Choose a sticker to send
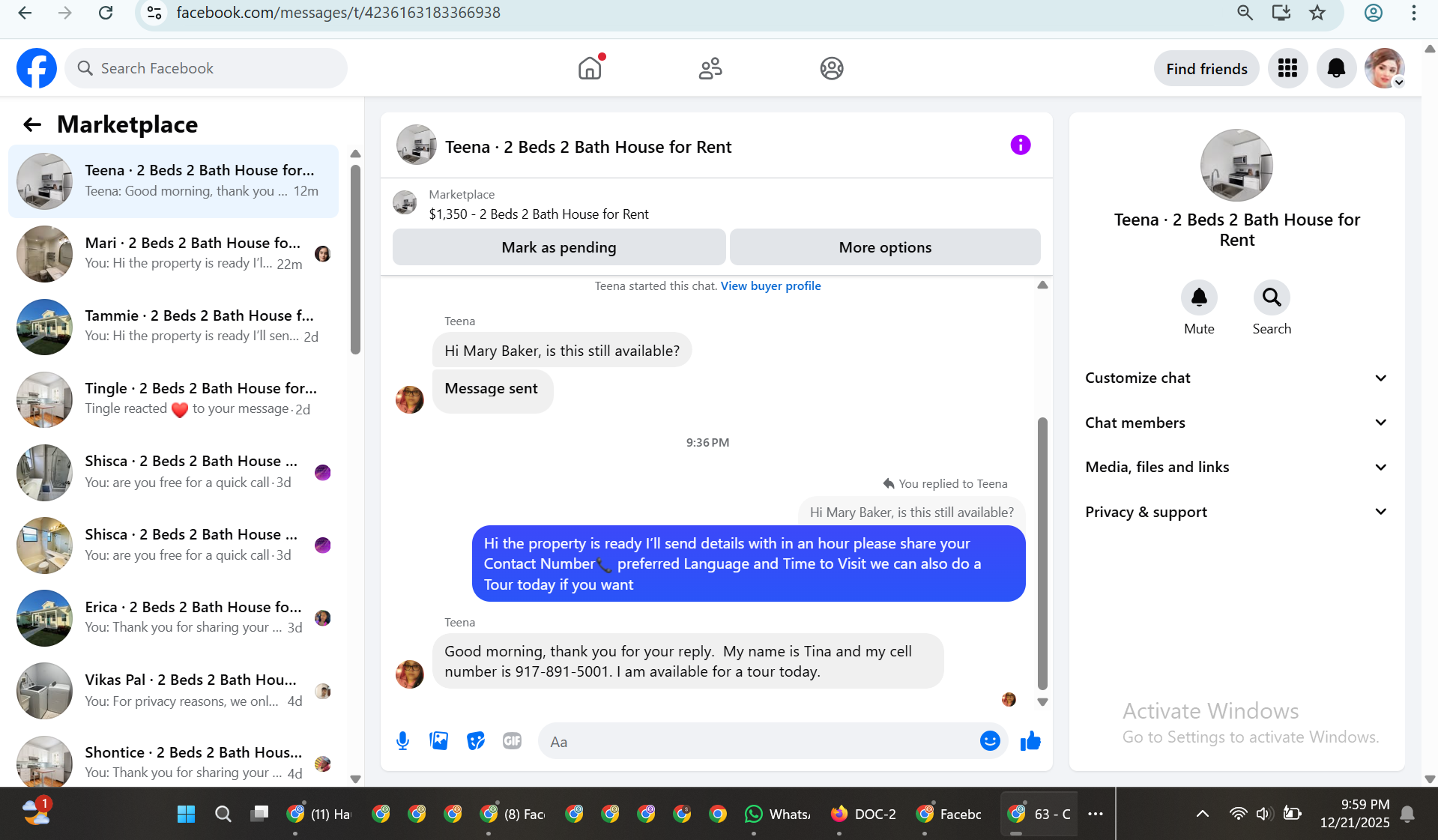 475,741
